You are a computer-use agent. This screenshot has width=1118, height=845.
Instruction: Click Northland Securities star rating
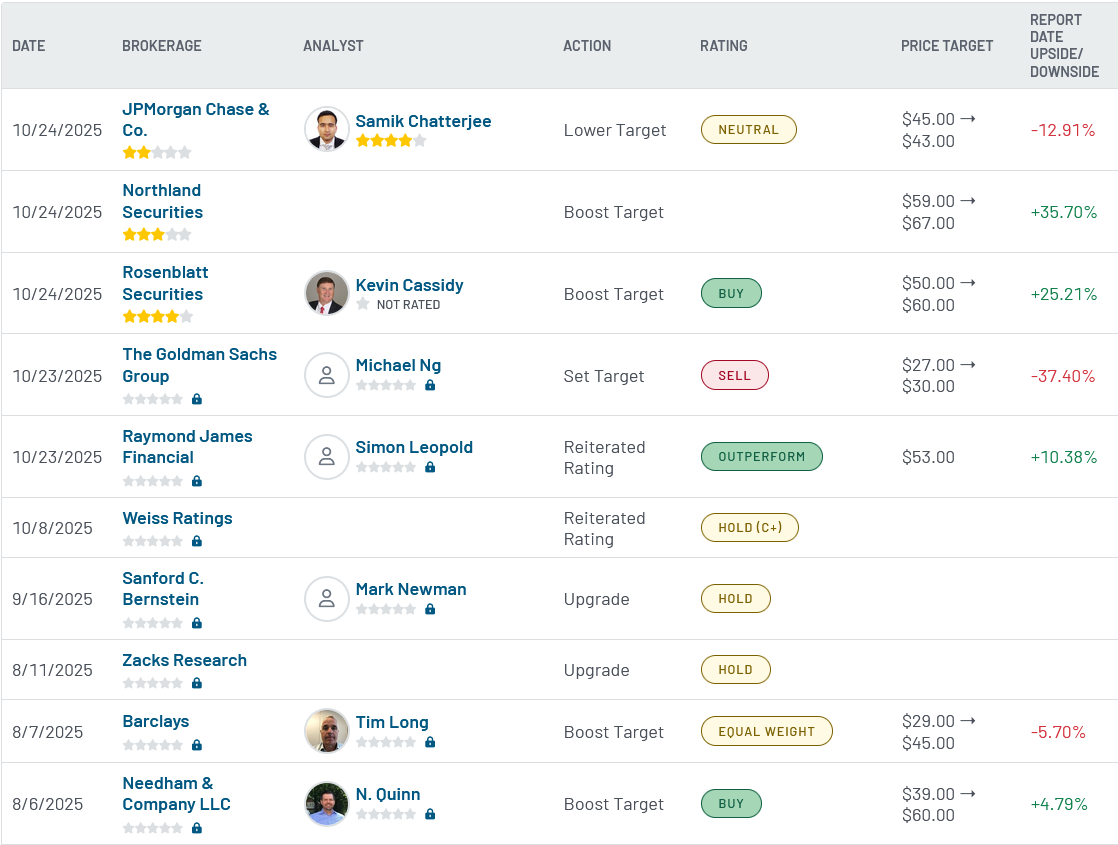click(x=157, y=234)
